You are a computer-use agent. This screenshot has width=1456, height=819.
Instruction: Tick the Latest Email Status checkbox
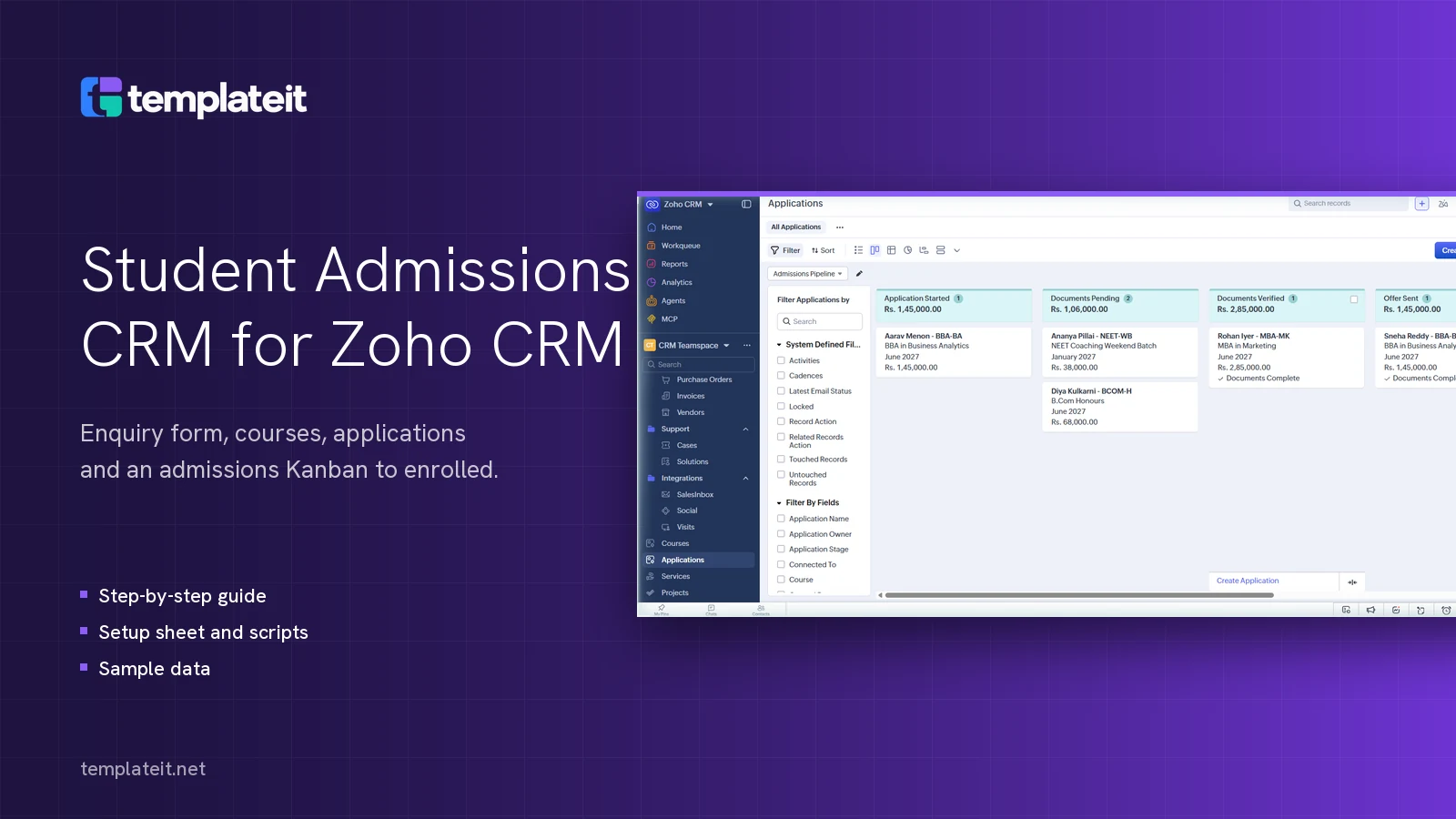click(781, 391)
